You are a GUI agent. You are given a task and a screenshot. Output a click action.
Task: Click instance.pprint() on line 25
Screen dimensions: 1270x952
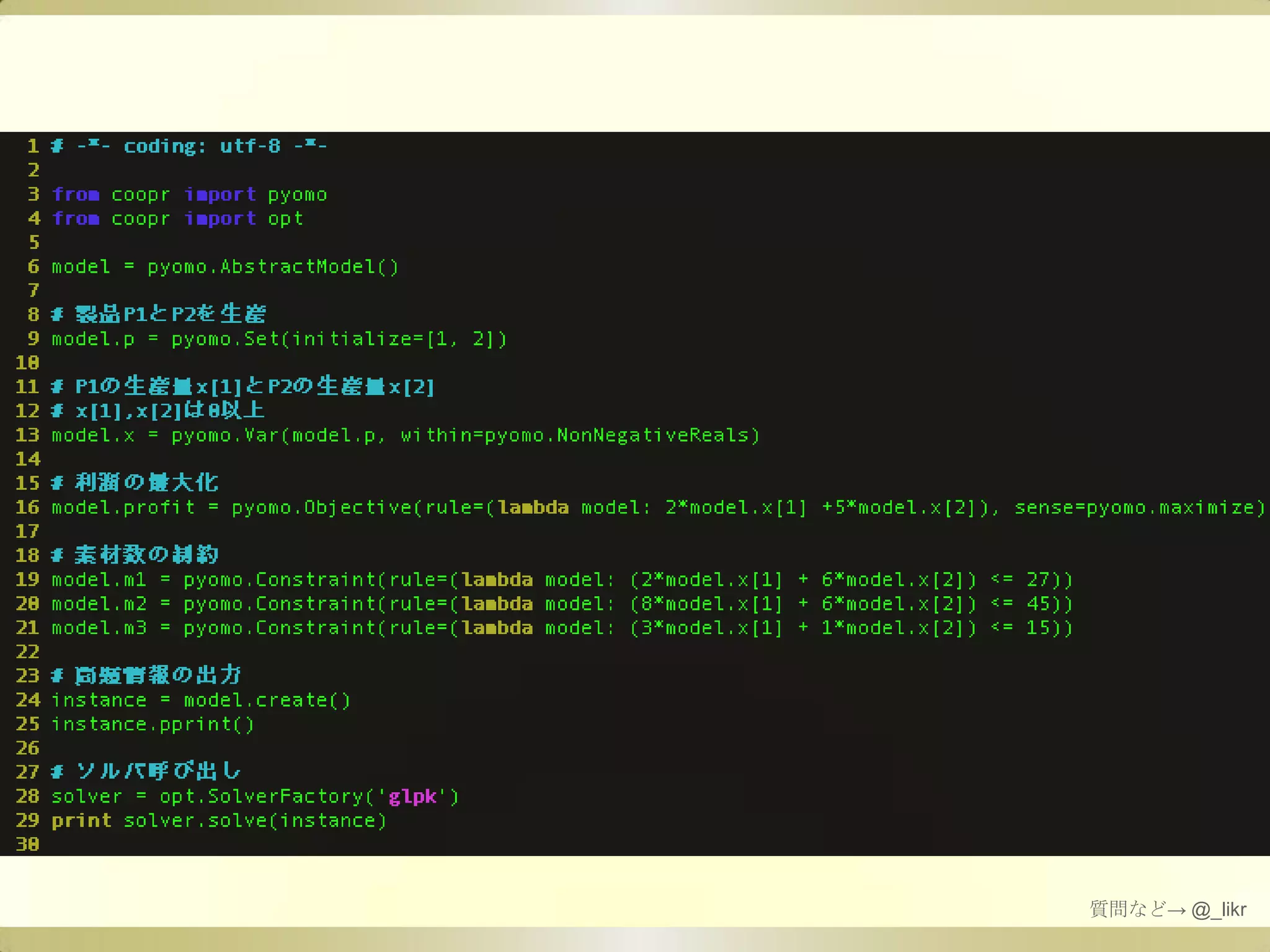click(152, 724)
